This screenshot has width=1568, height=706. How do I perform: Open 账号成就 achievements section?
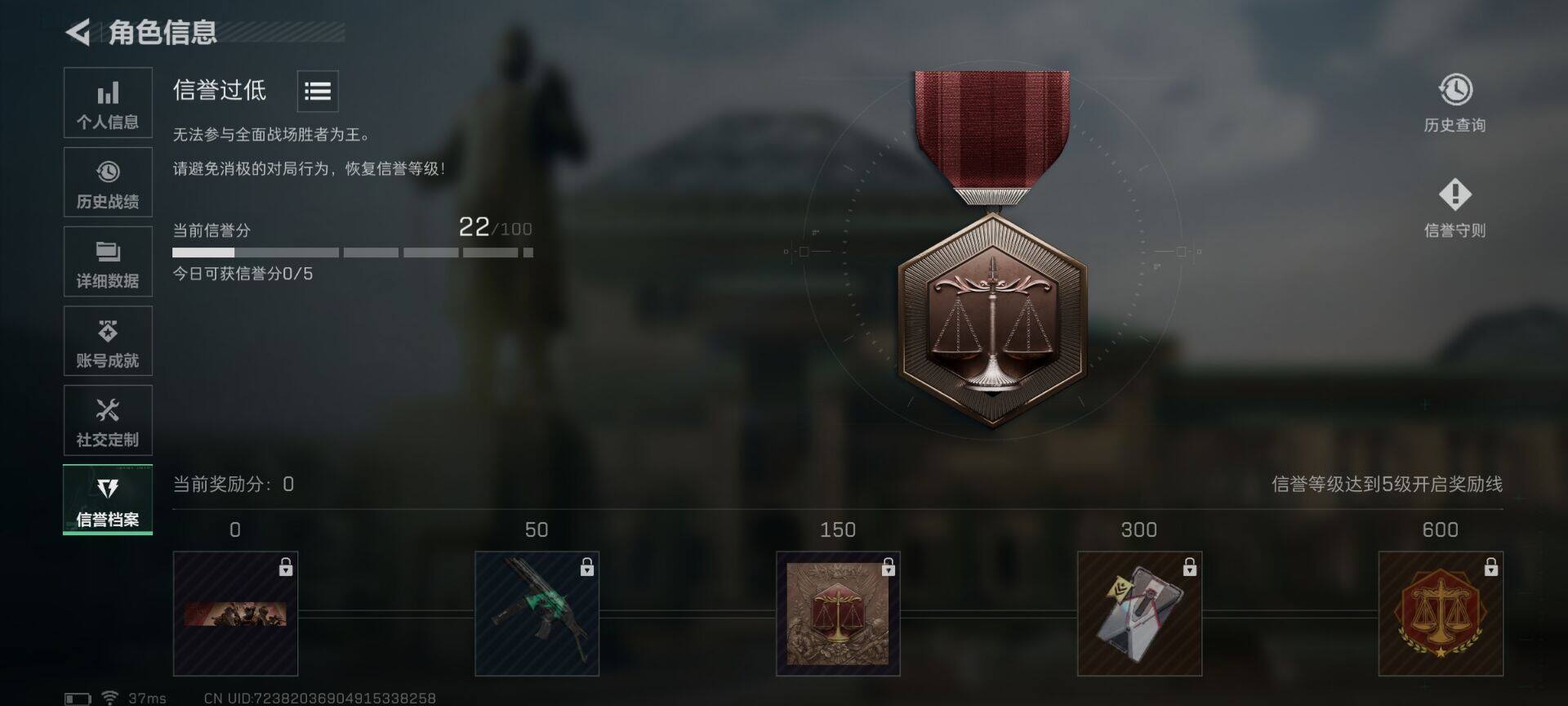(108, 341)
